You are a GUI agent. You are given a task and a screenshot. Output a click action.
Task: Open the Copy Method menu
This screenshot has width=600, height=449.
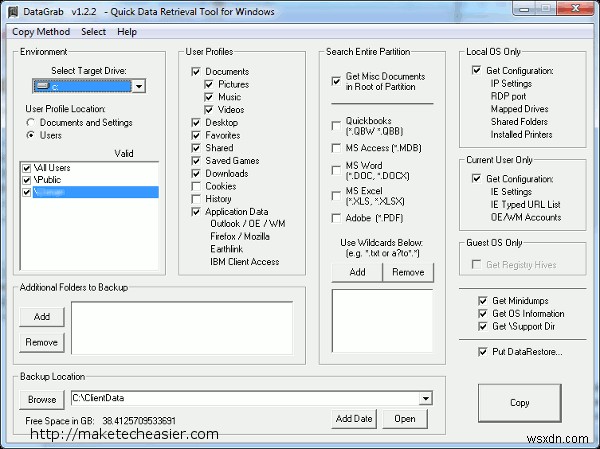41,32
